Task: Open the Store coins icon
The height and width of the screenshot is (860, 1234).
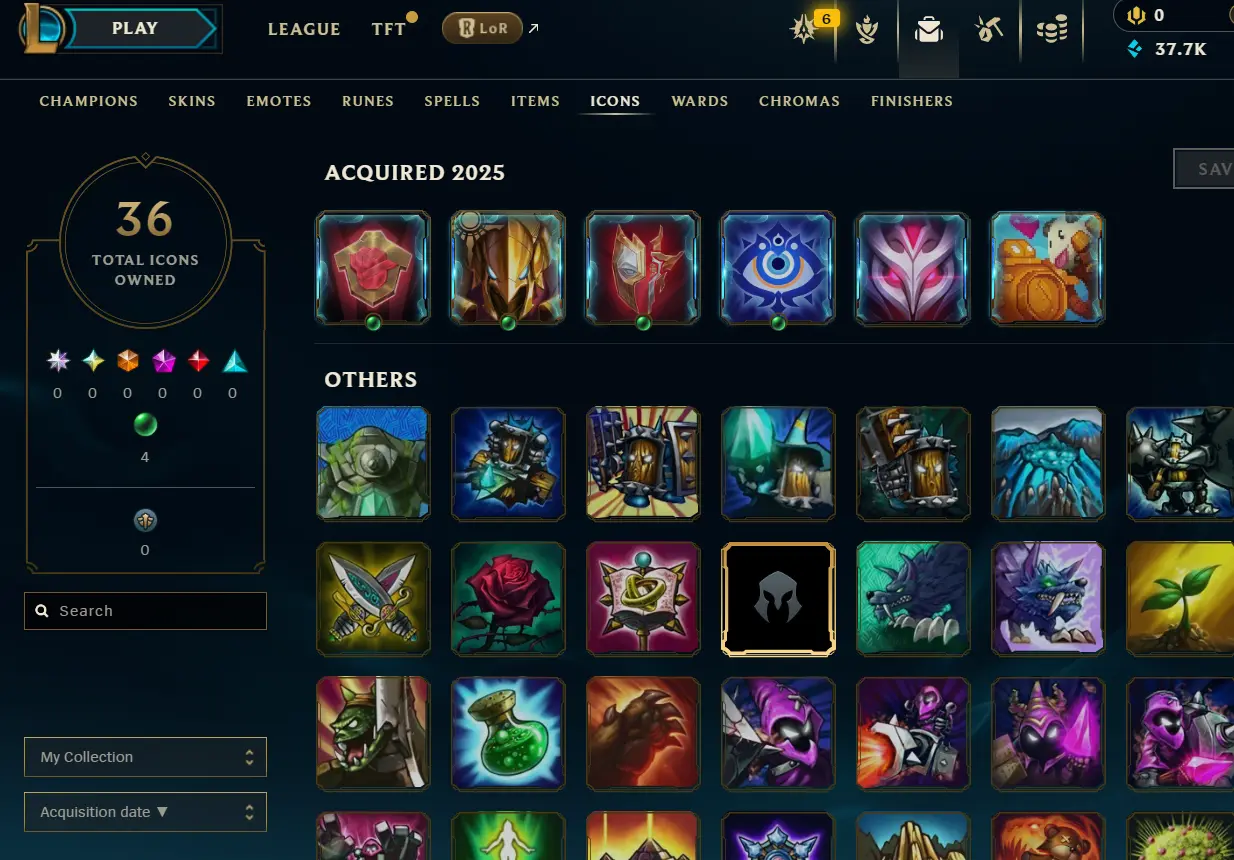Action: coord(1051,31)
